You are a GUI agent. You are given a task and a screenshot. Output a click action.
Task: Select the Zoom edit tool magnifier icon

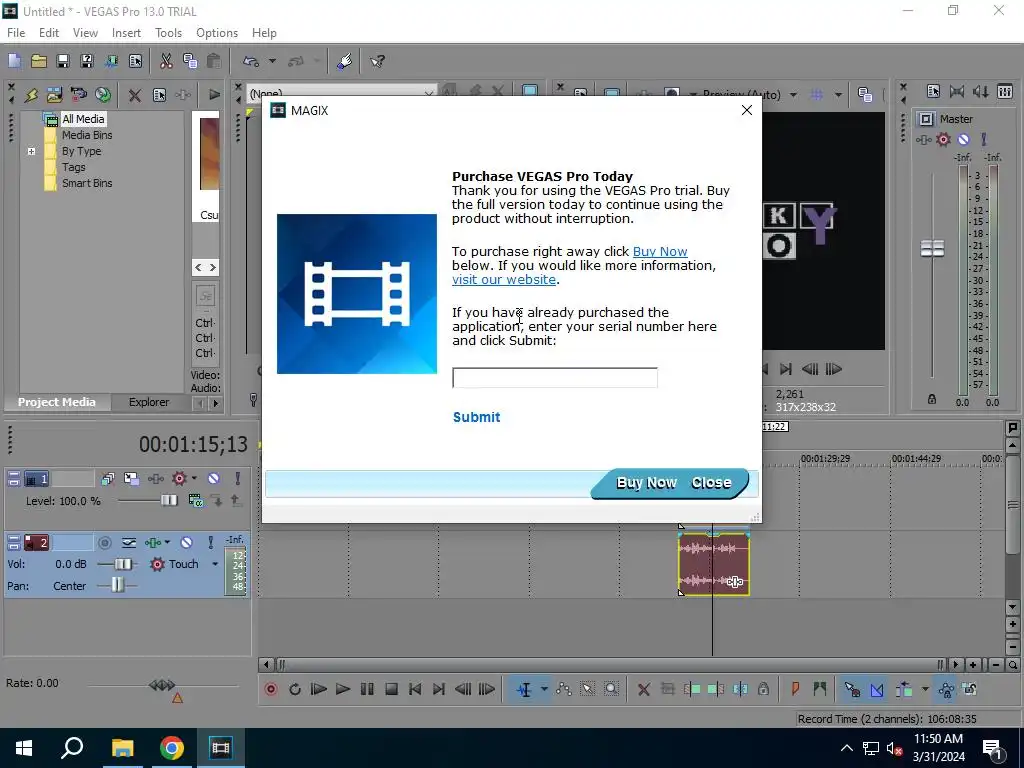(x=611, y=689)
